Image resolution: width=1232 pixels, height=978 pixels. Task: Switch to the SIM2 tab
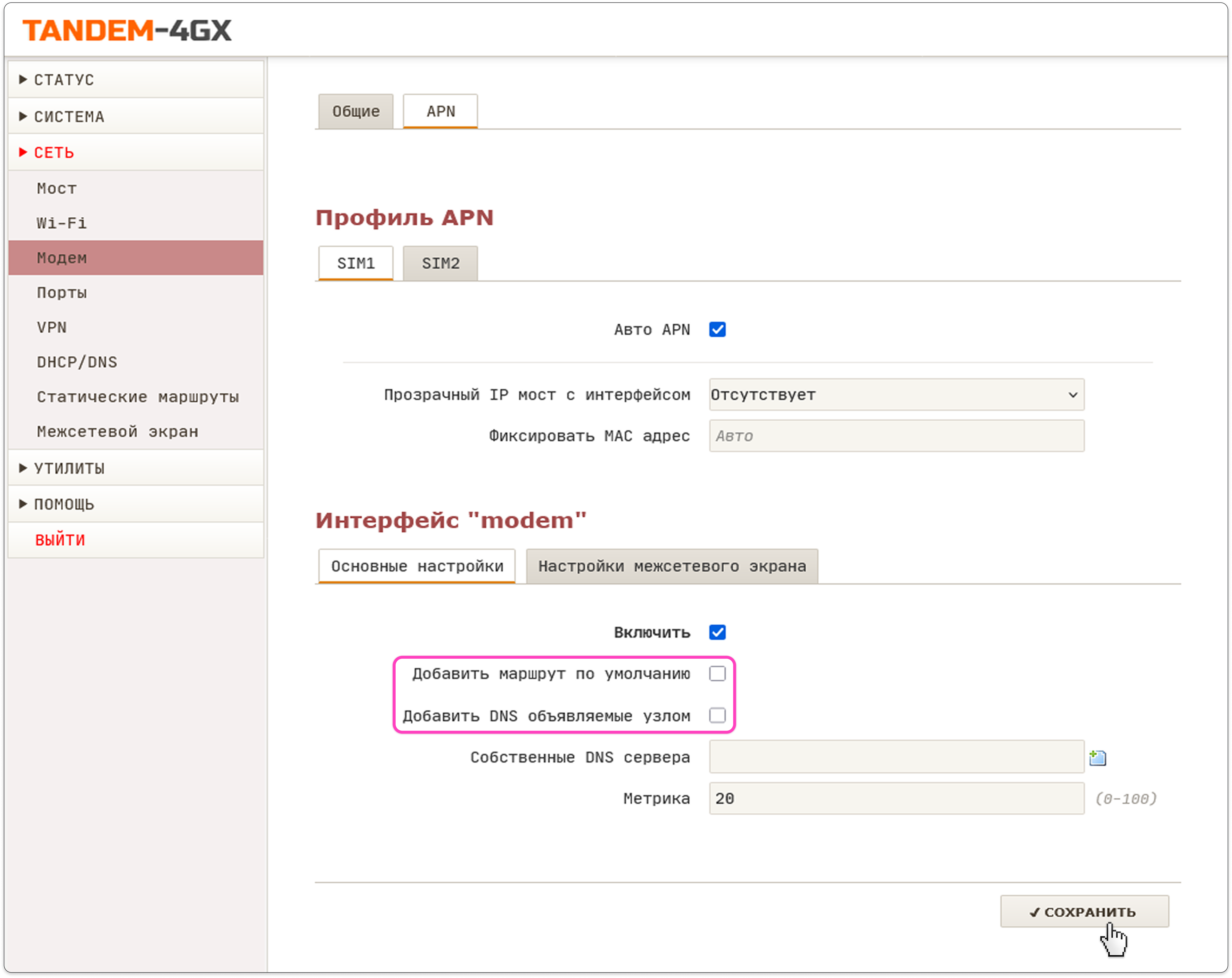point(440,263)
